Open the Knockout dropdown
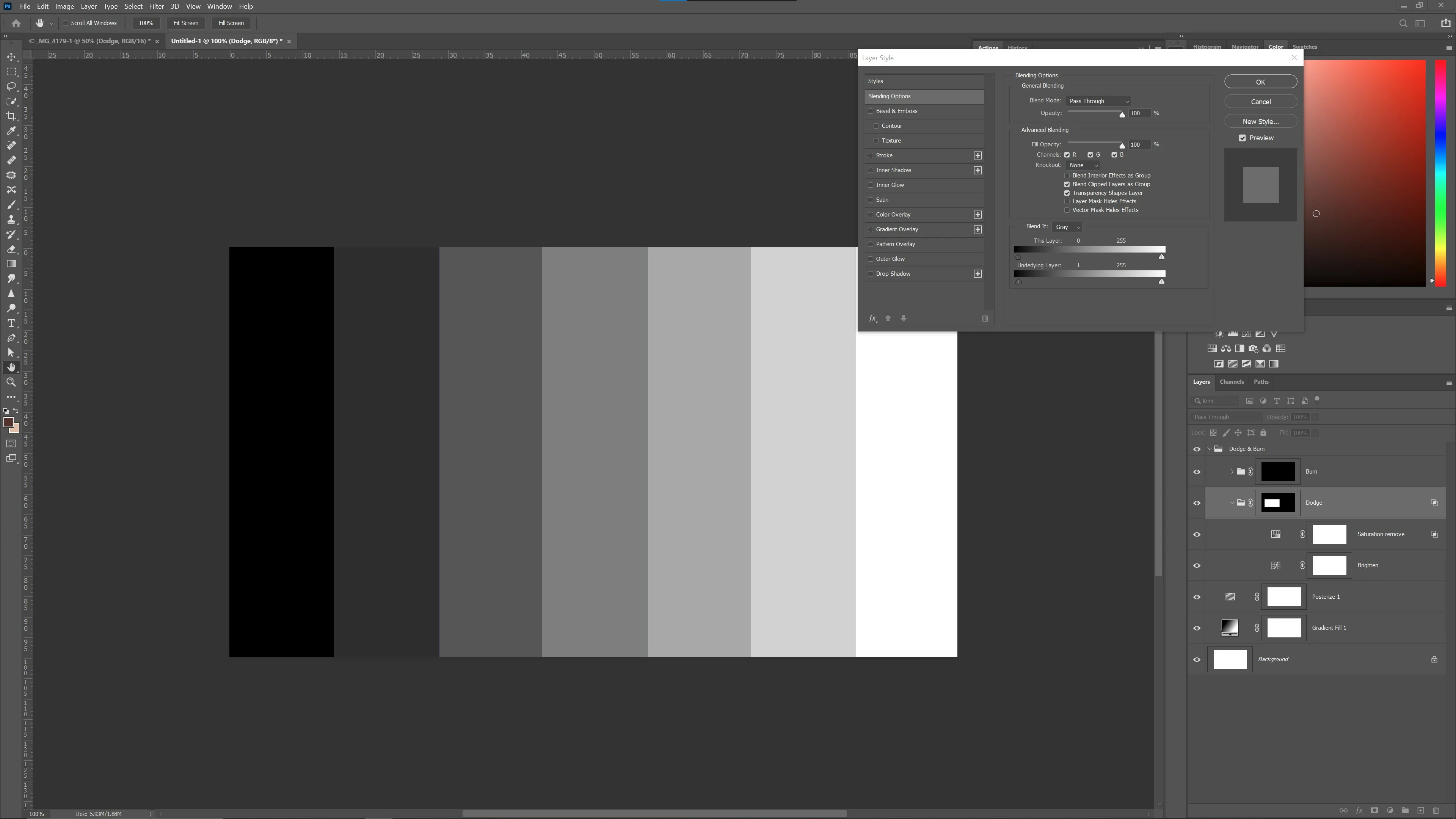Screen dimensions: 1456x819 pyautogui.click(x=1082, y=166)
